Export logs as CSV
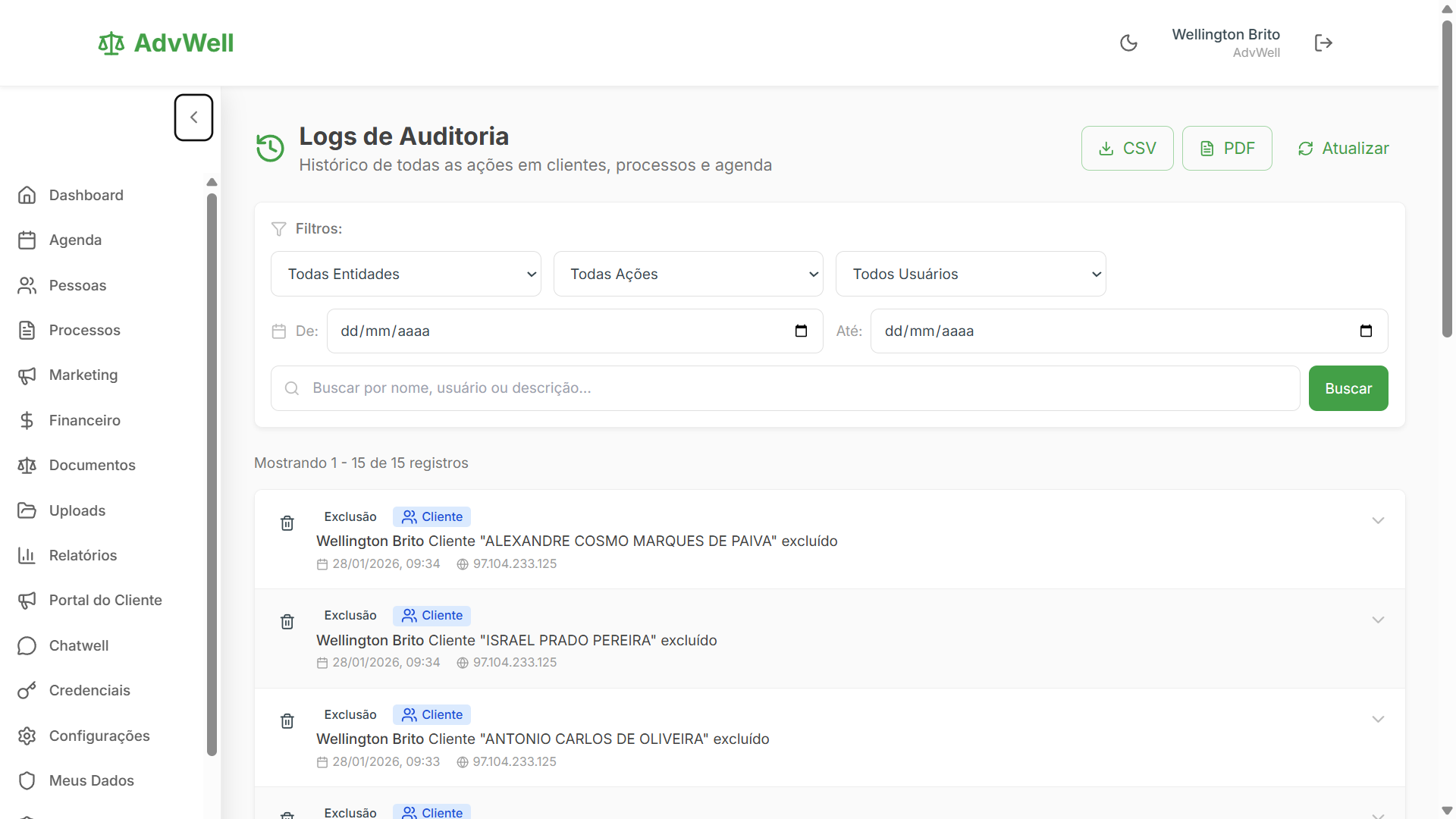This screenshot has width=1456, height=819. click(x=1127, y=148)
